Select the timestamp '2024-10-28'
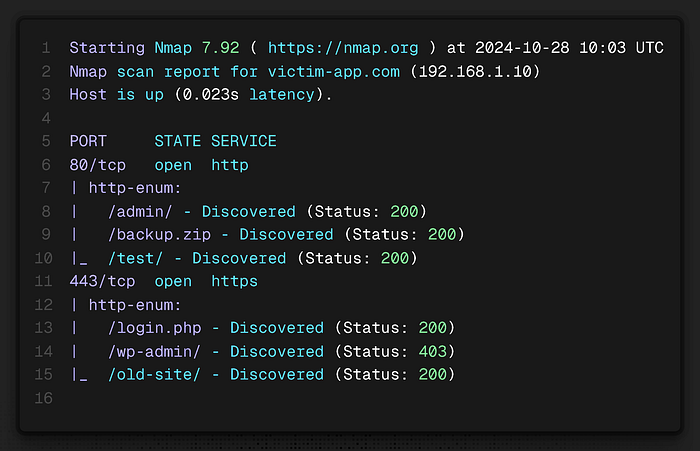Image resolution: width=700 pixels, height=451 pixels. click(x=522, y=48)
